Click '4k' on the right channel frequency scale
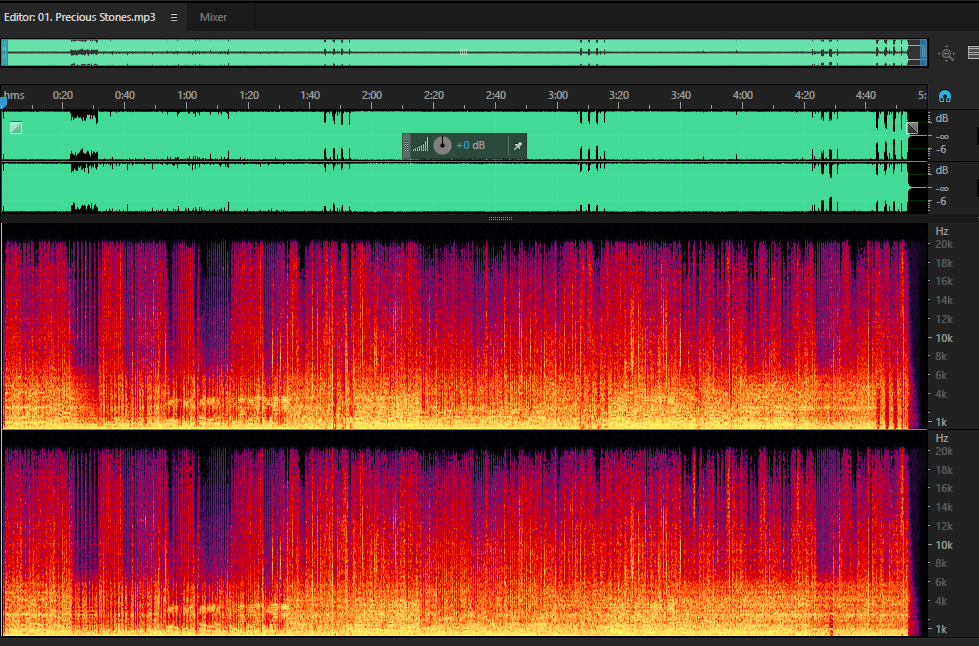 [941, 602]
